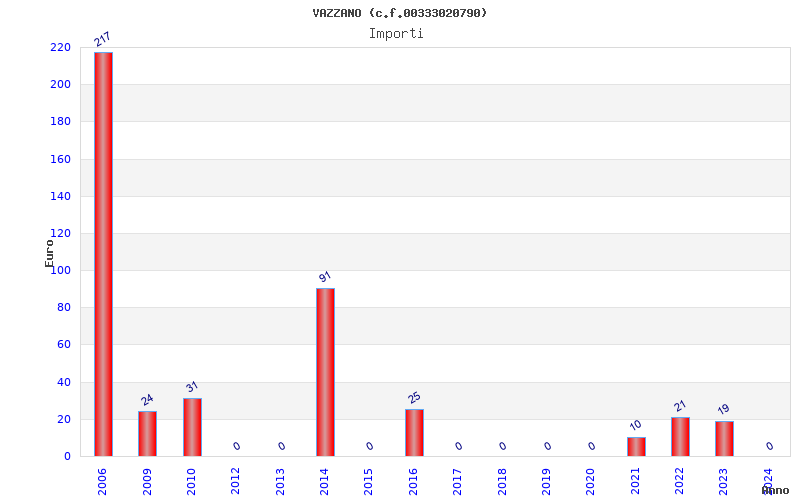Click the zero value label above 2019
Screen dimensions: 800x500
547,446
